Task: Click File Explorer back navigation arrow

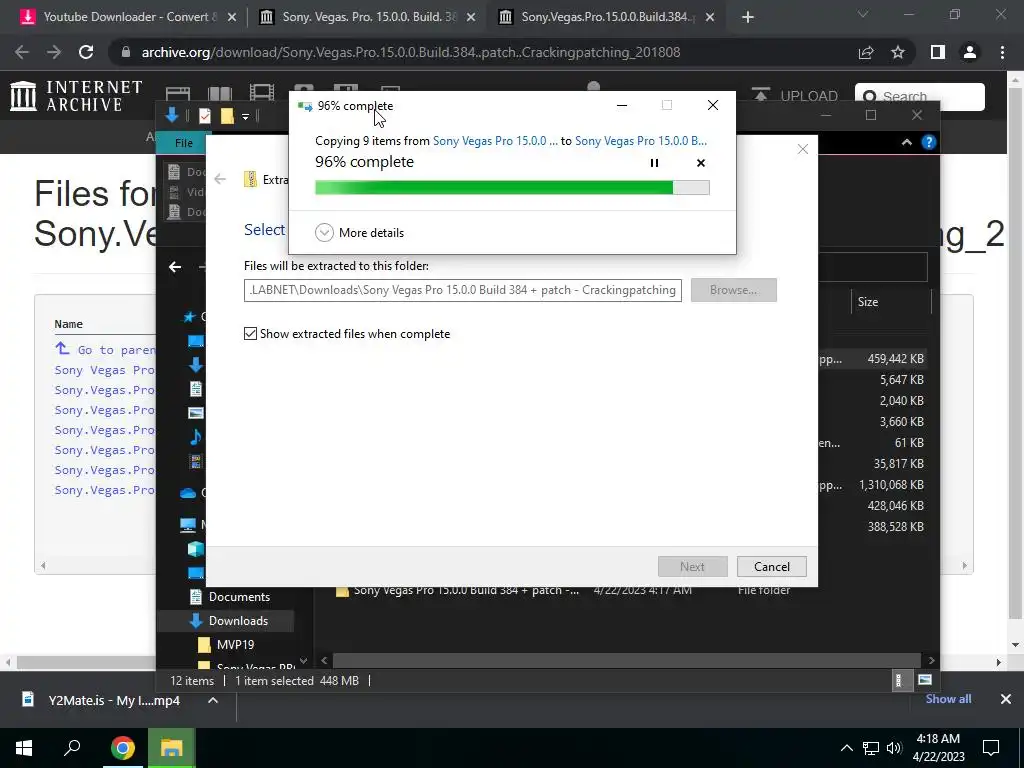Action: (175, 266)
